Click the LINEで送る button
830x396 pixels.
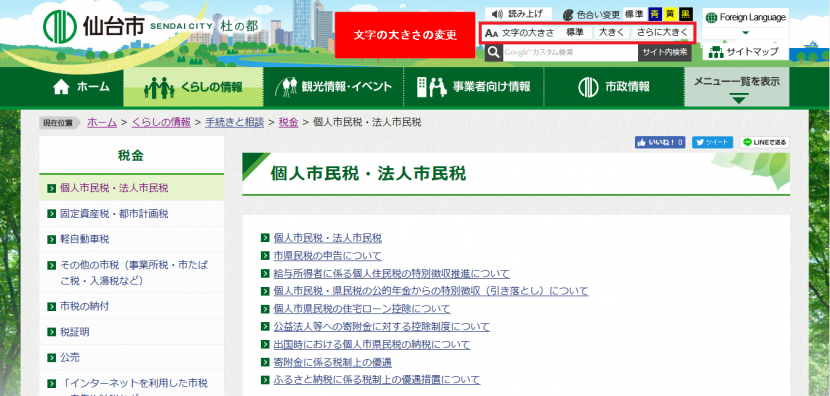click(764, 142)
